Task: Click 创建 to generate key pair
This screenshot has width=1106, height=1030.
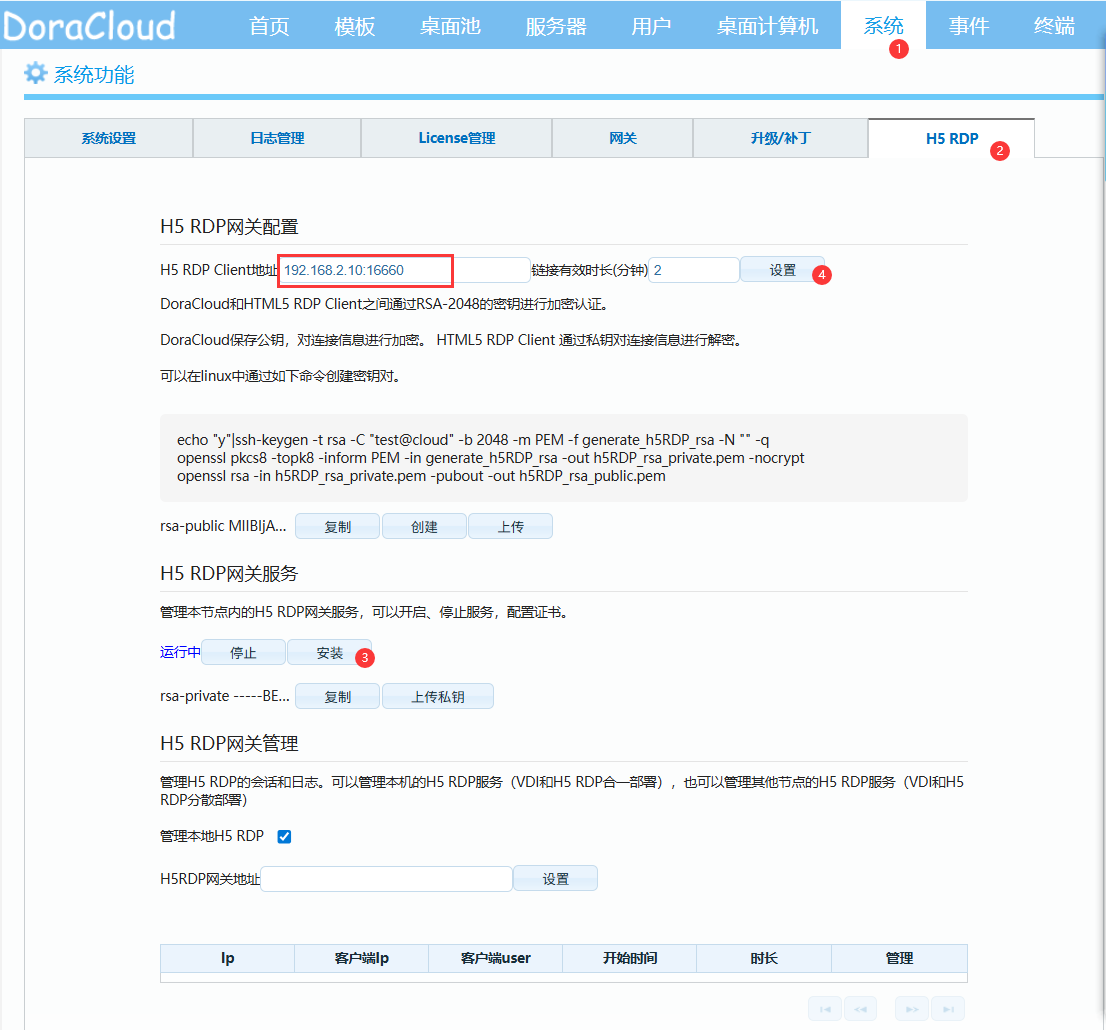Action: [x=424, y=527]
